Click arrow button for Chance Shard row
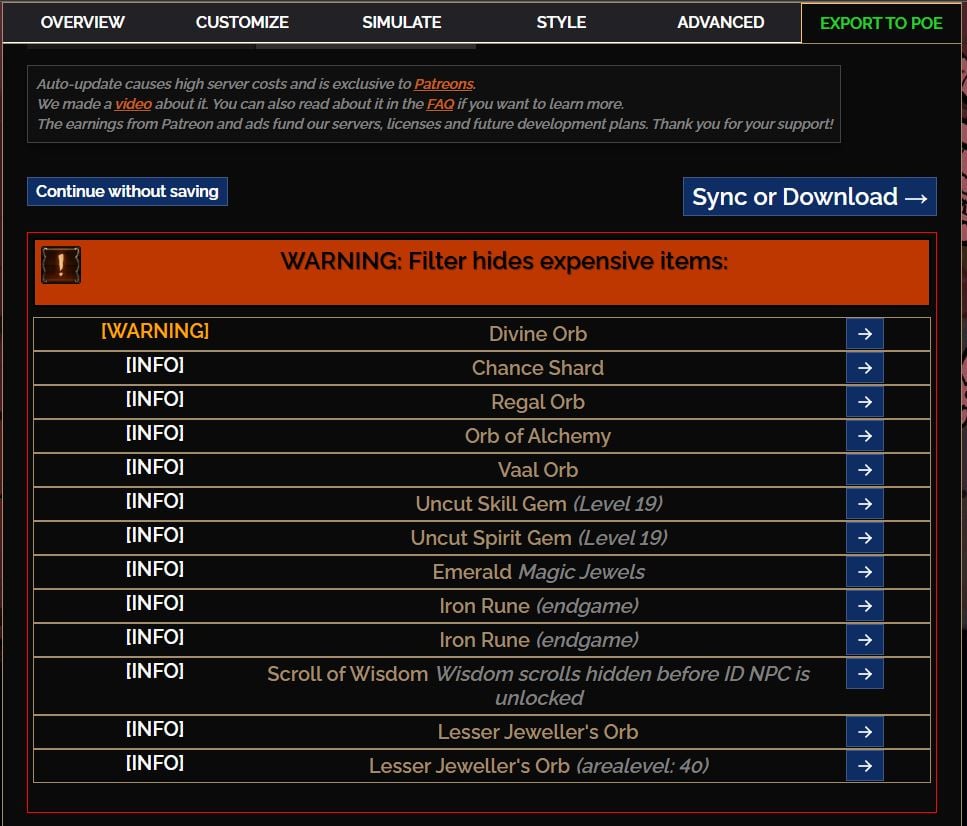 click(864, 368)
